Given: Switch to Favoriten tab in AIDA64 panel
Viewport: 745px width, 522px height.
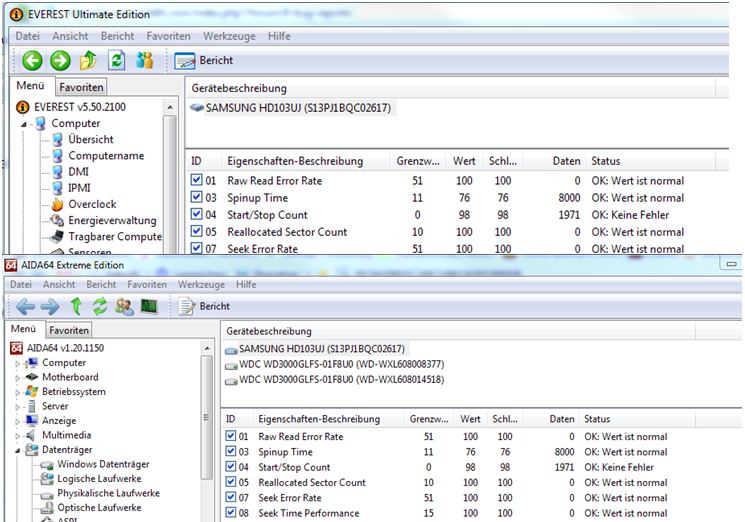Looking at the screenshot, I should [x=69, y=330].
